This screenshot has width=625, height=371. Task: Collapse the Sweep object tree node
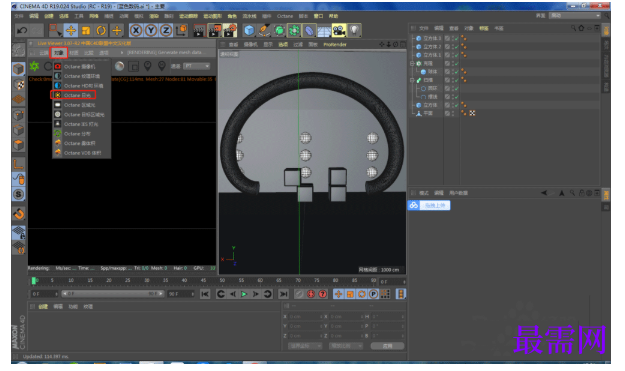412,80
